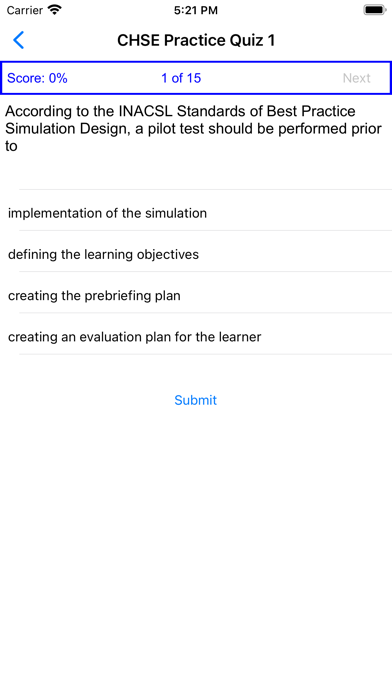Select answer 'implementation of the simulation'
The width and height of the screenshot is (392, 696).
[196, 213]
